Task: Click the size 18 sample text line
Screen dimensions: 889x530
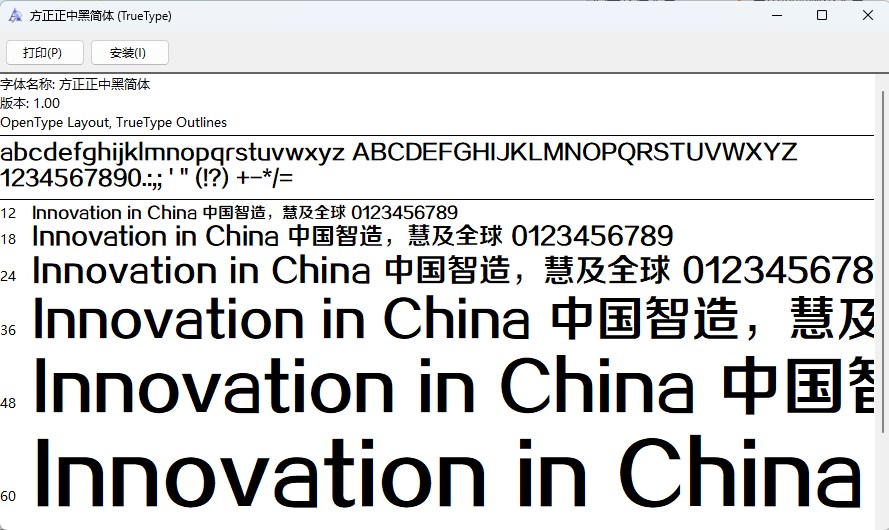Action: click(353, 236)
